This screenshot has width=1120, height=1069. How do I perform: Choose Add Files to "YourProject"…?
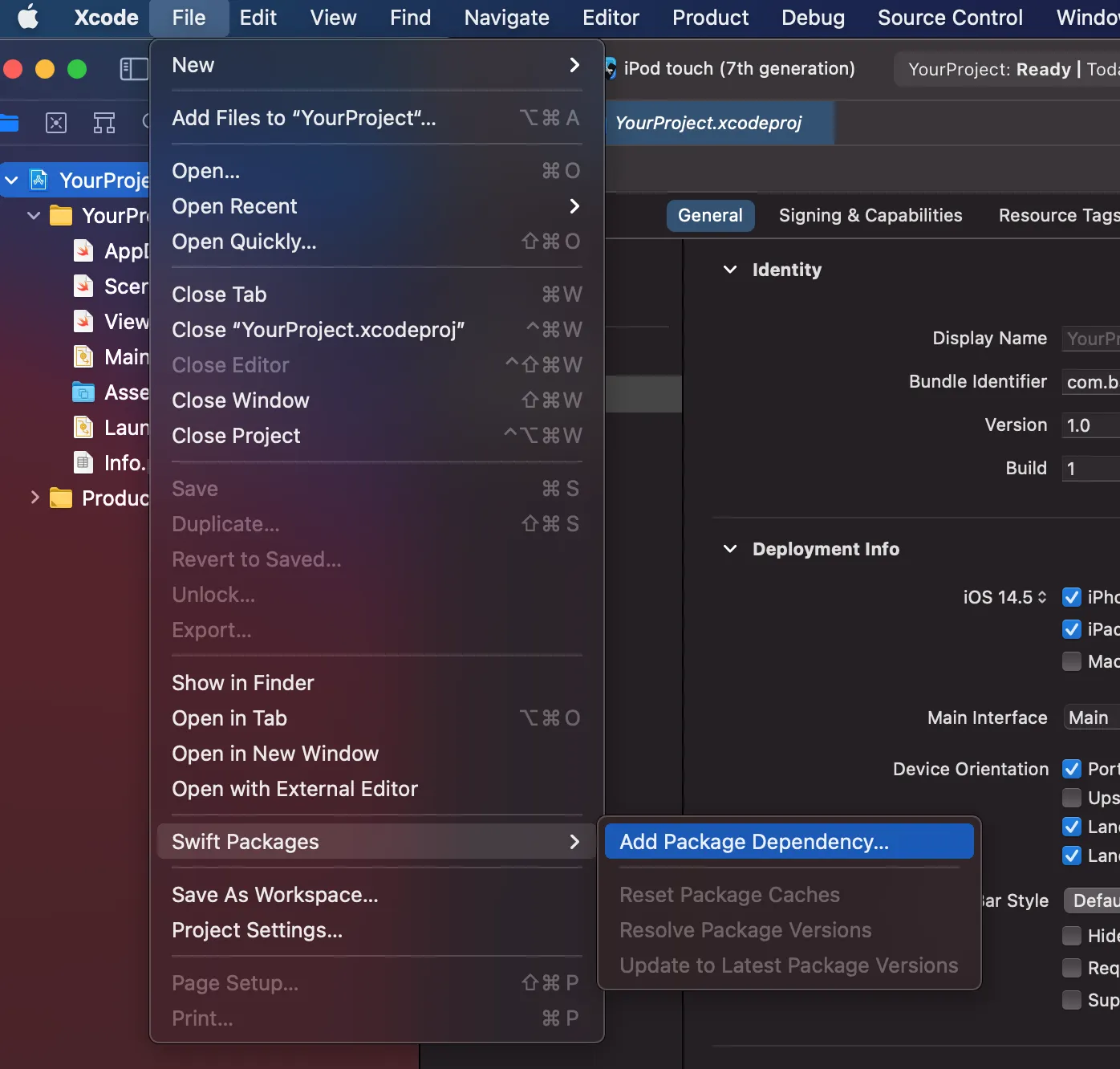[x=376, y=118]
